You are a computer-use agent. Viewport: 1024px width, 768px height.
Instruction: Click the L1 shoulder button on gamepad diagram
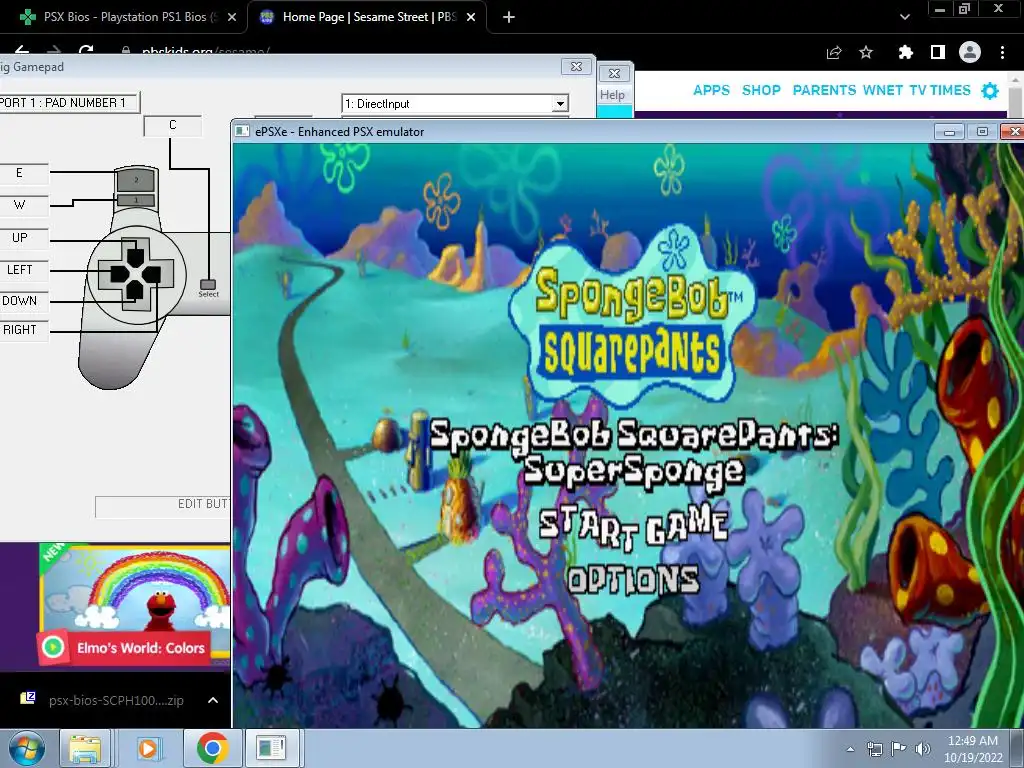click(x=136, y=200)
